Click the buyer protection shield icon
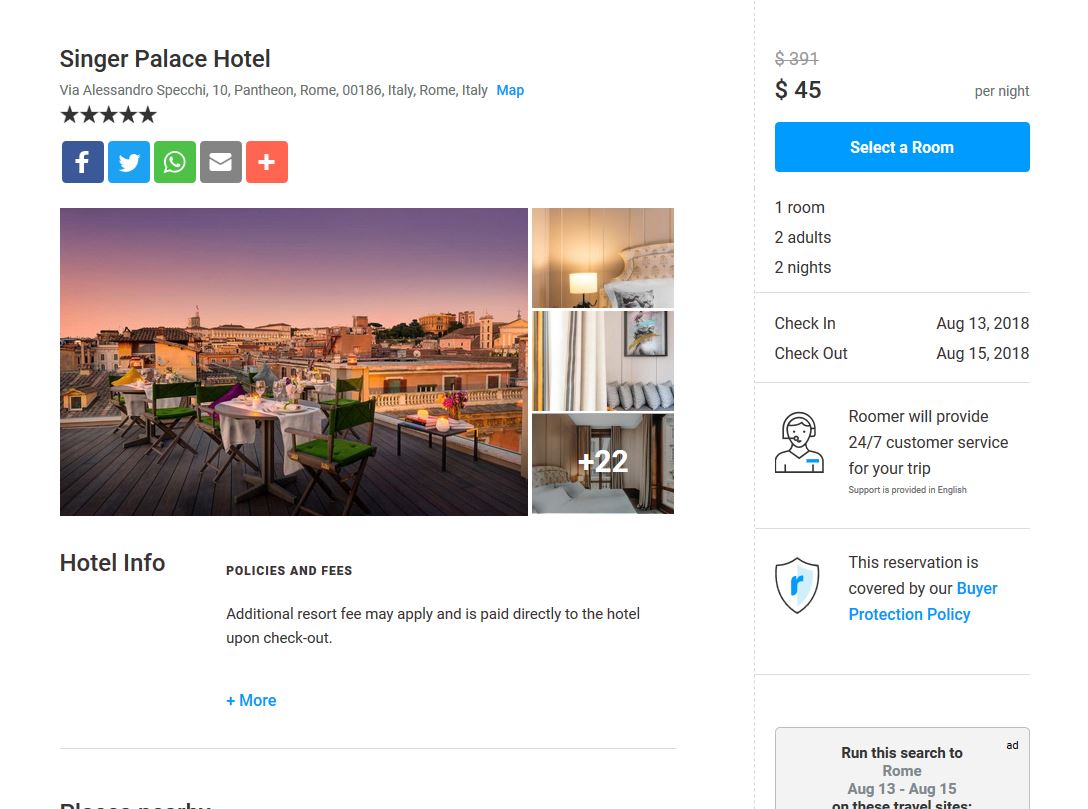Image resolution: width=1088 pixels, height=809 pixels. [x=797, y=586]
